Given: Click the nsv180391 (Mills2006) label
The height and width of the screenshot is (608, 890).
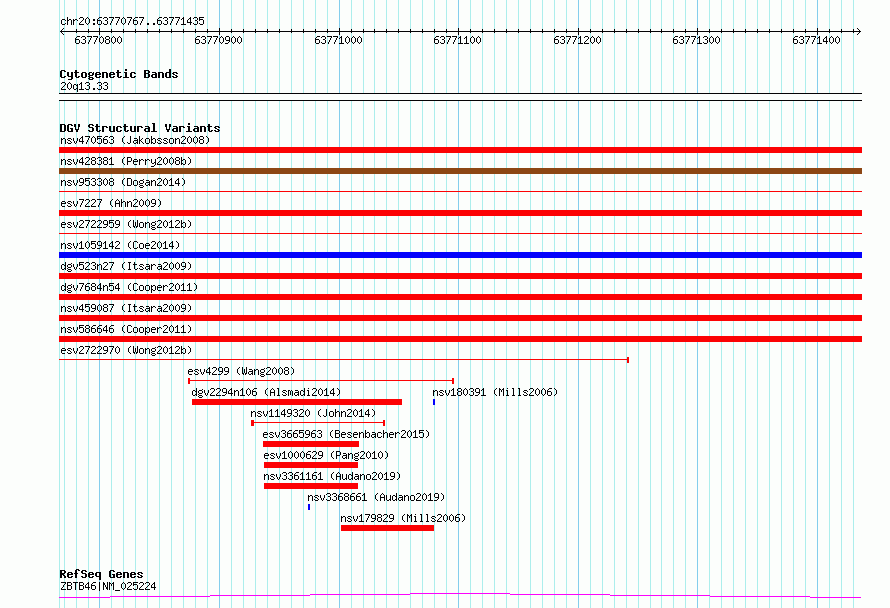Looking at the screenshot, I should coord(495,392).
